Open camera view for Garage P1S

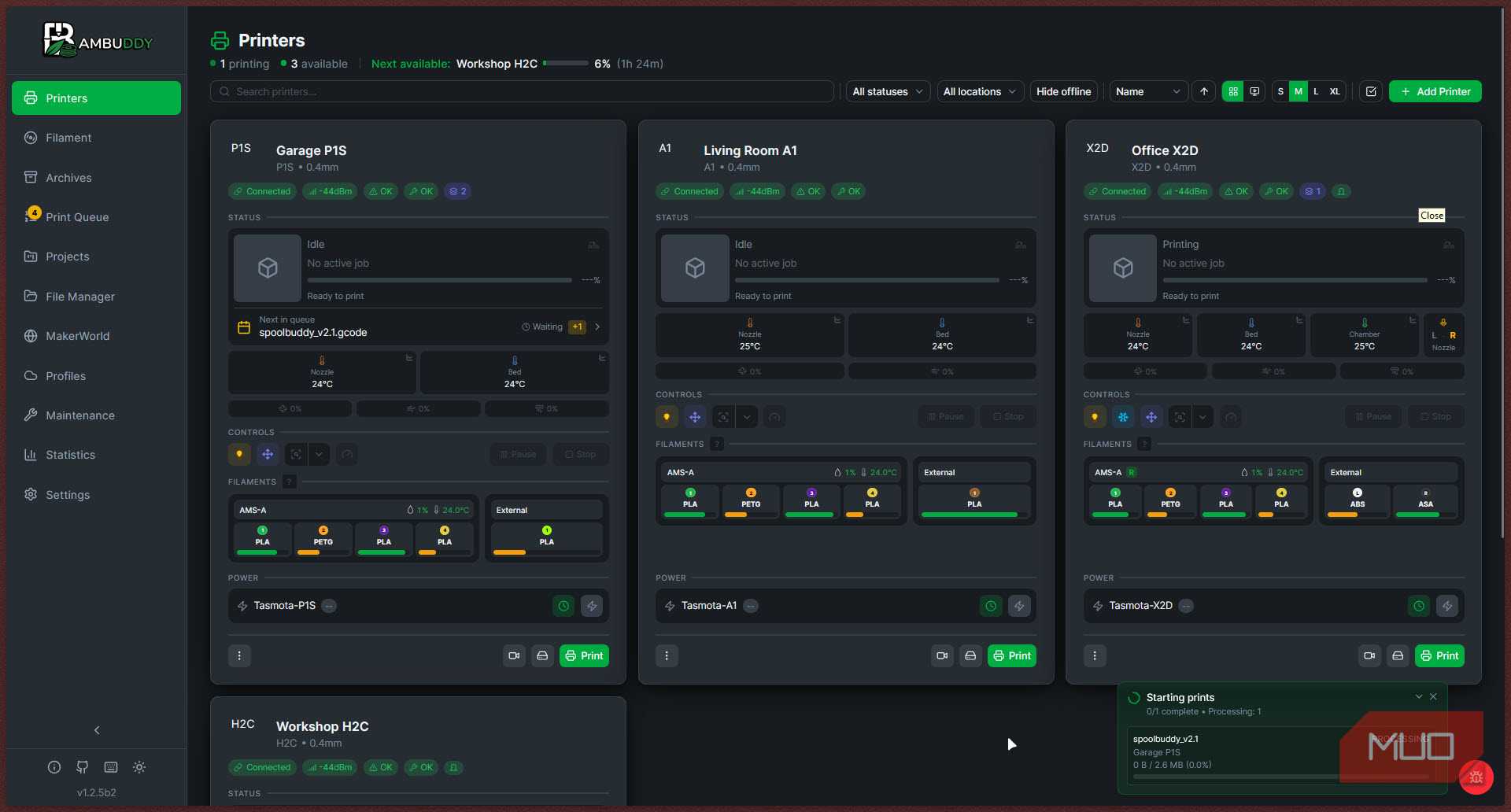click(514, 655)
